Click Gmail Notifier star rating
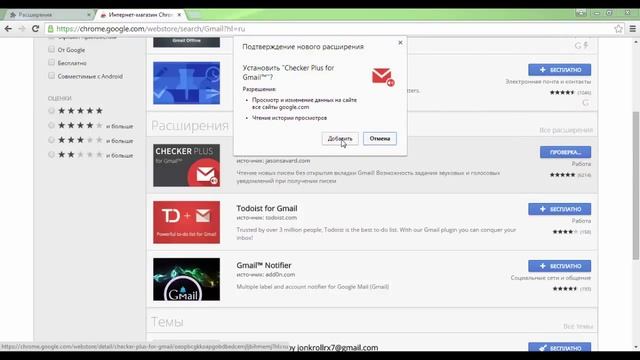640x360 pixels. pyautogui.click(x=565, y=289)
